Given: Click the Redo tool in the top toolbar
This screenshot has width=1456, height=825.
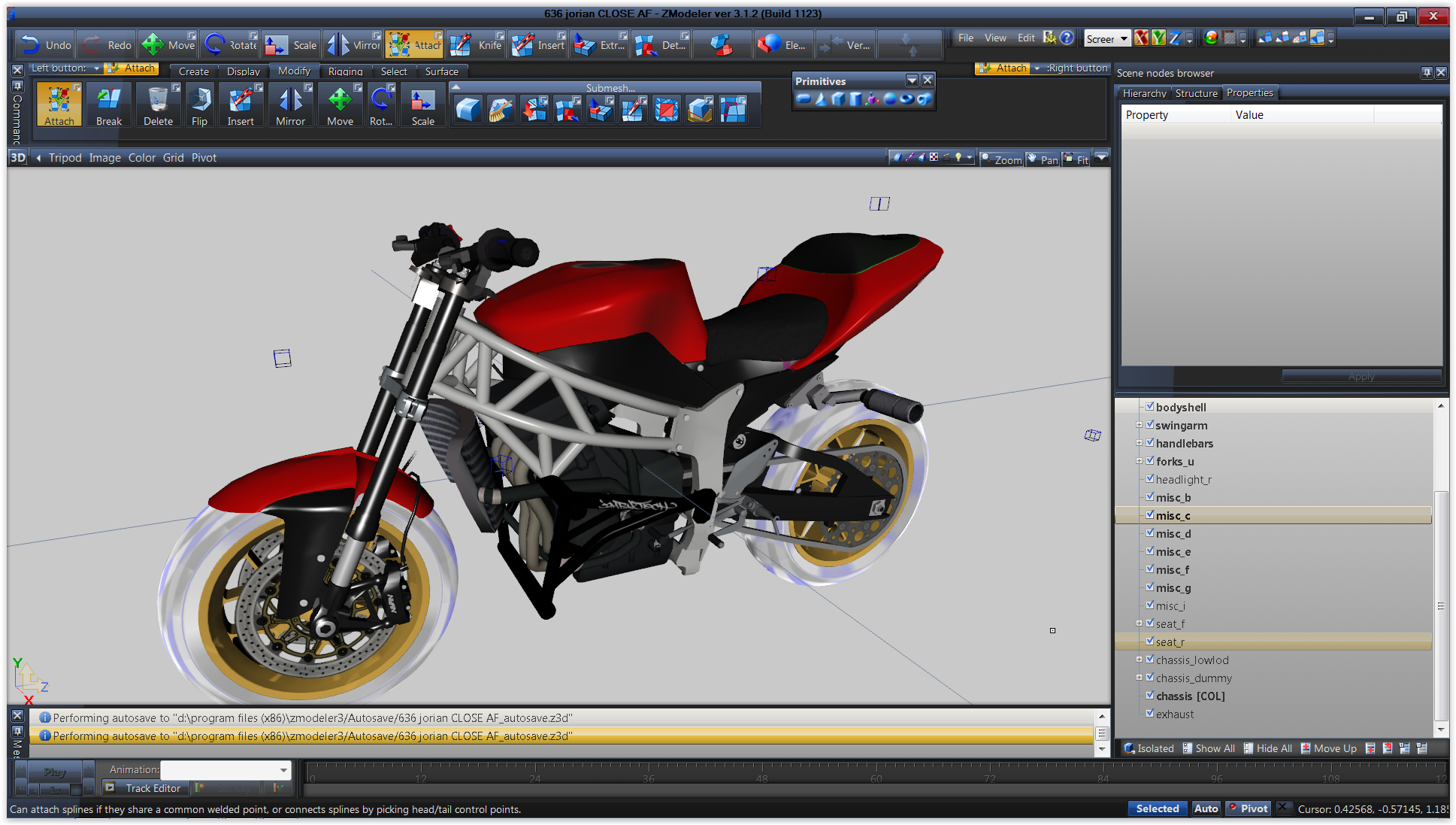Looking at the screenshot, I should 107,45.
